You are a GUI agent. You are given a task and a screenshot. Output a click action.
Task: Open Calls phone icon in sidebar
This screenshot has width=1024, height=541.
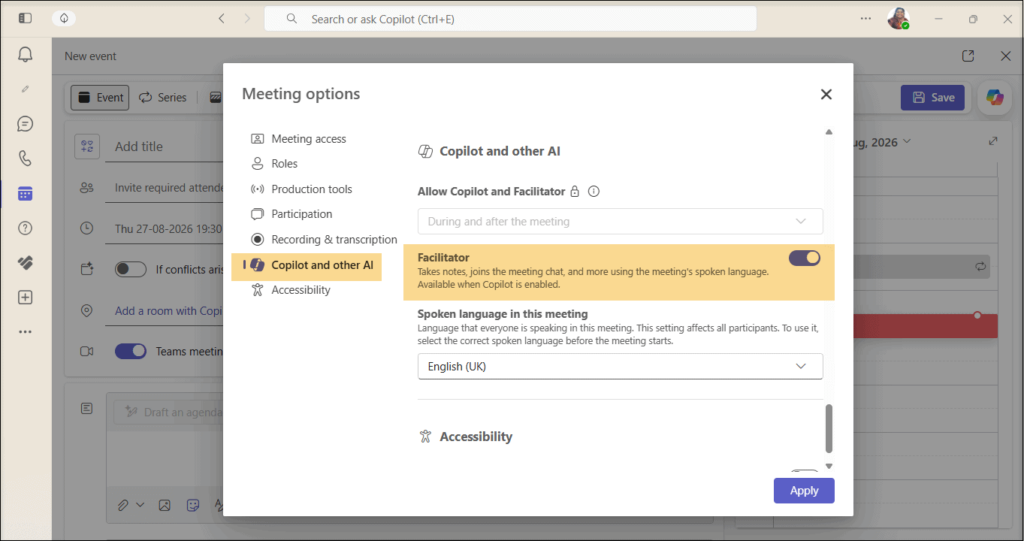tap(25, 158)
